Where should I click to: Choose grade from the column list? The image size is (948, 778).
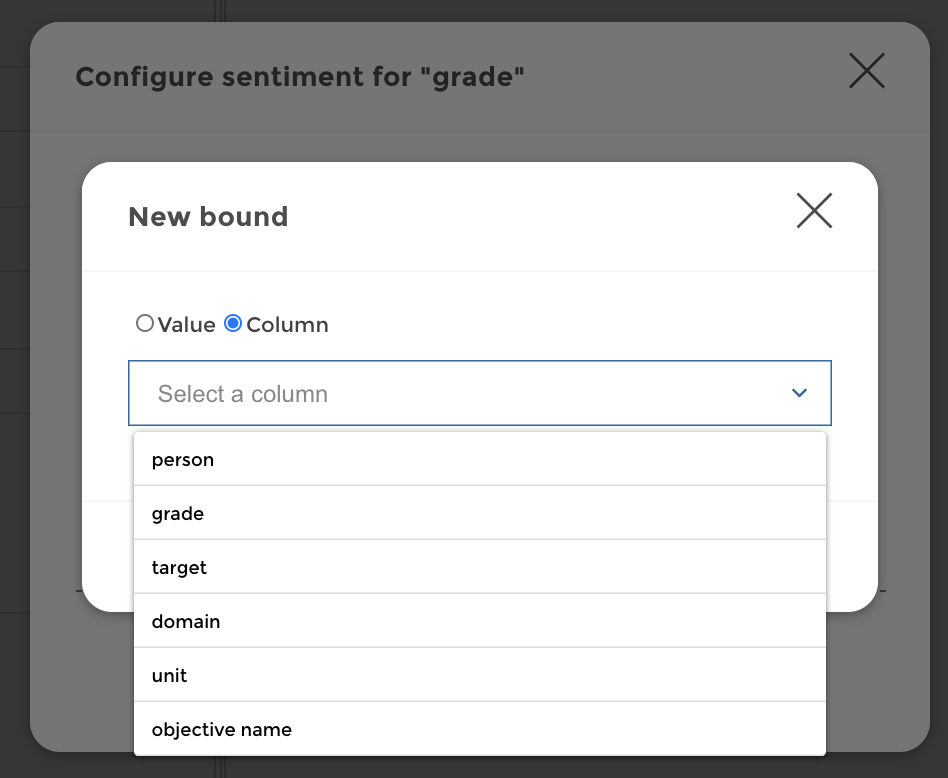coord(178,513)
